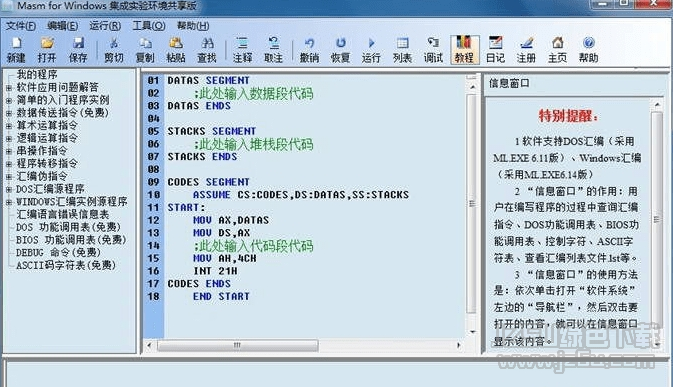Click the 信息窗口 panel title

(x=509, y=83)
